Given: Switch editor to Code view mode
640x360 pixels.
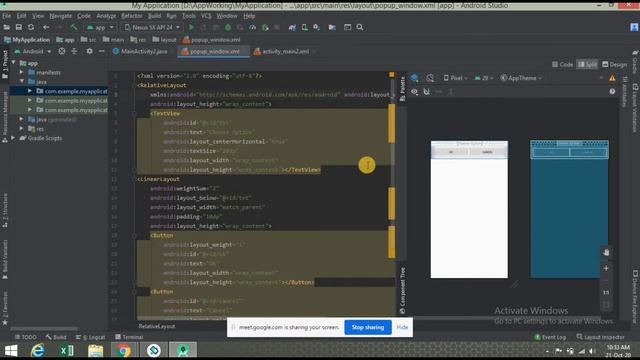Looking at the screenshot, I should [562, 64].
